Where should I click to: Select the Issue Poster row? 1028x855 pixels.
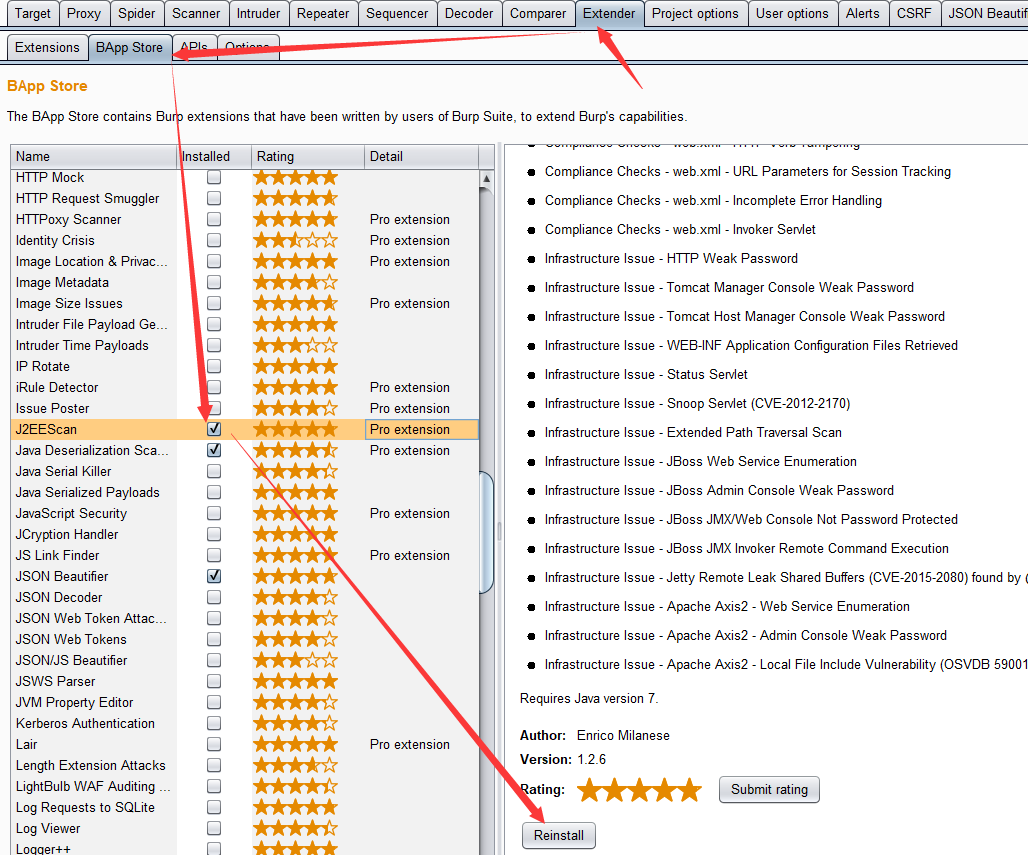245,408
